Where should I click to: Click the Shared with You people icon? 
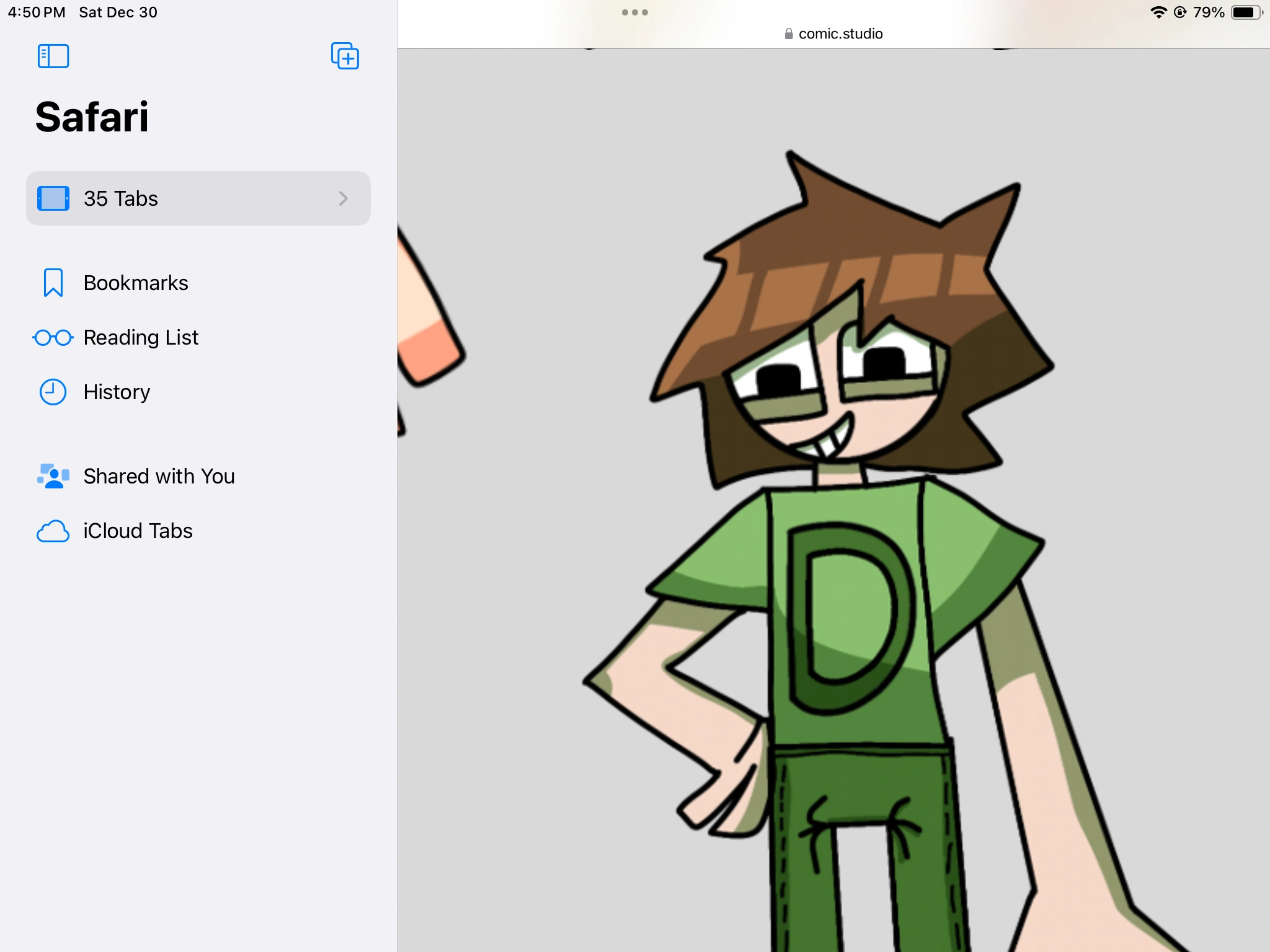53,476
